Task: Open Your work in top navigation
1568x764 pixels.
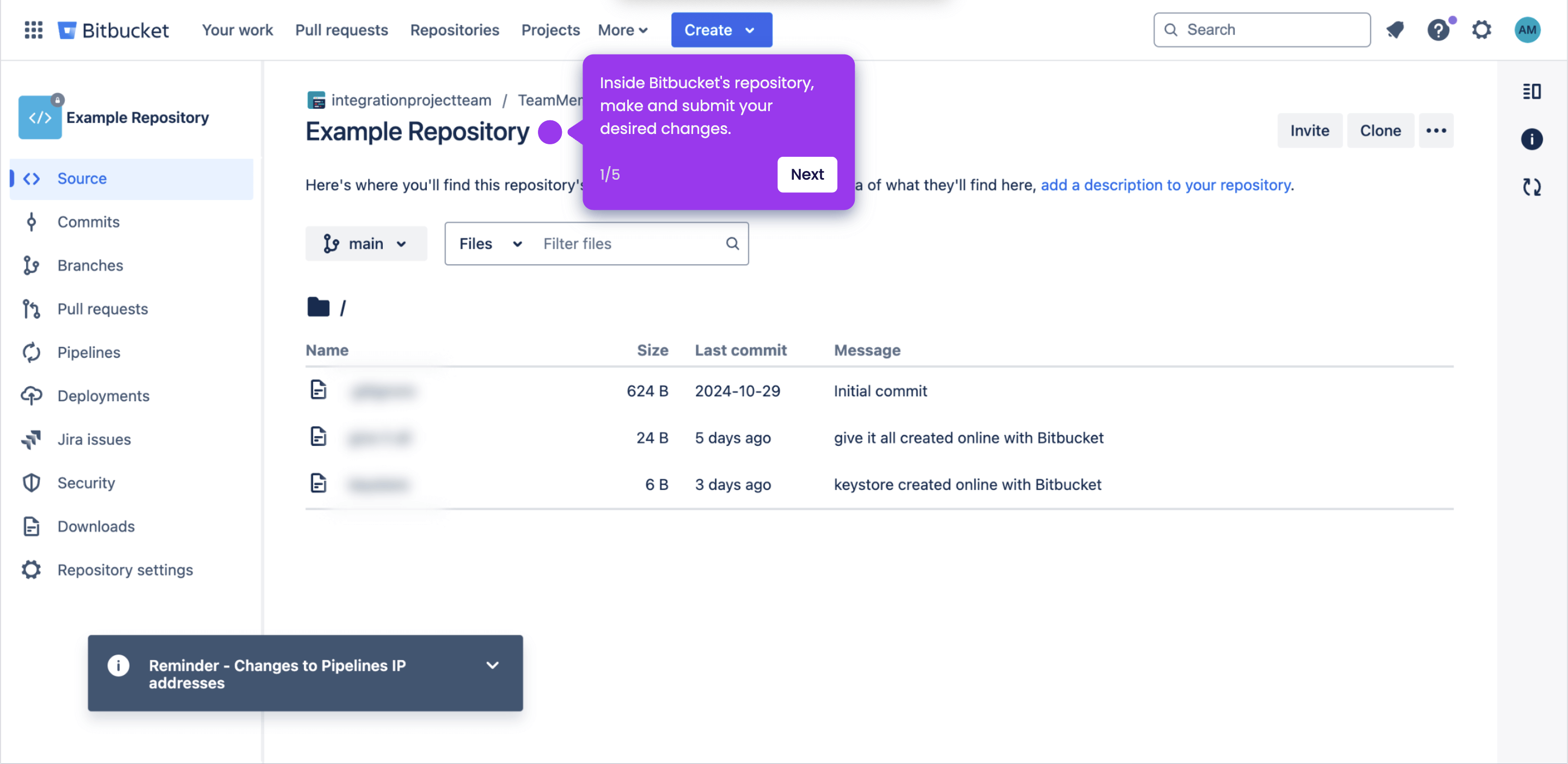Action: click(237, 30)
